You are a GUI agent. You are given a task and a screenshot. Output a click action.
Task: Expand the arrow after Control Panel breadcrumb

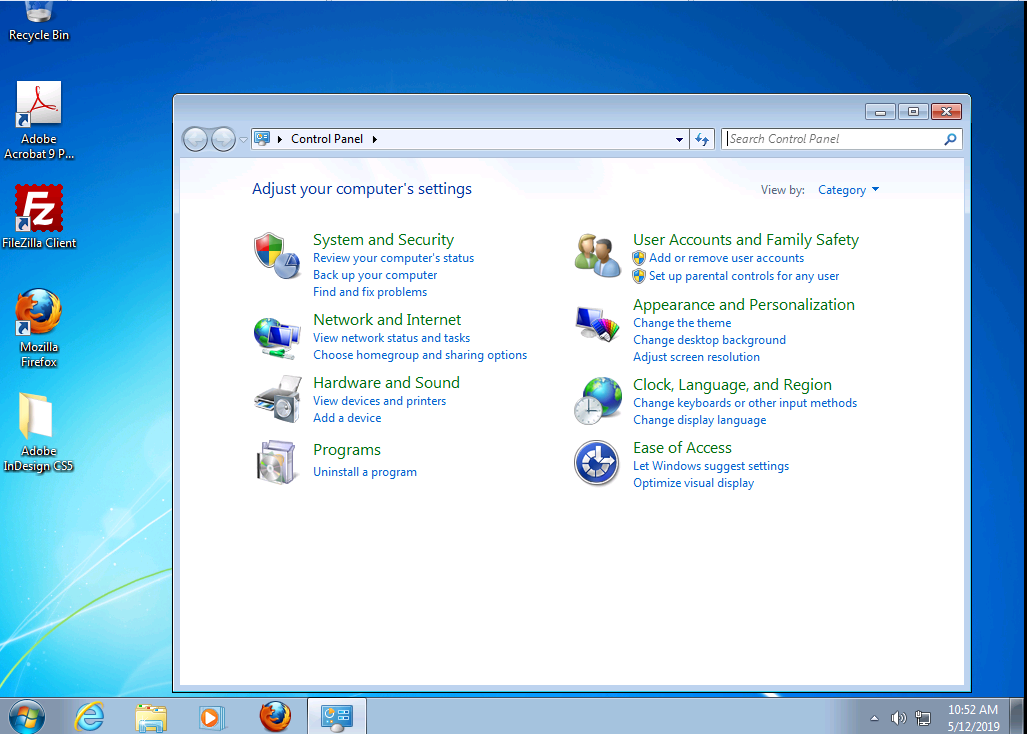[375, 139]
